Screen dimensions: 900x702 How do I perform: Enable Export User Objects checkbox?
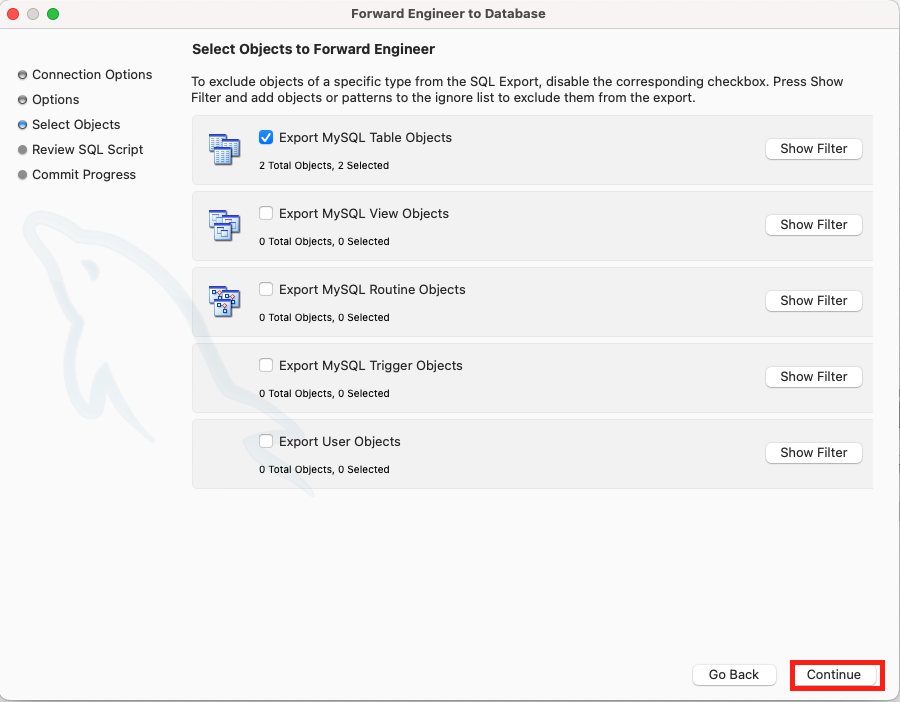click(x=266, y=441)
